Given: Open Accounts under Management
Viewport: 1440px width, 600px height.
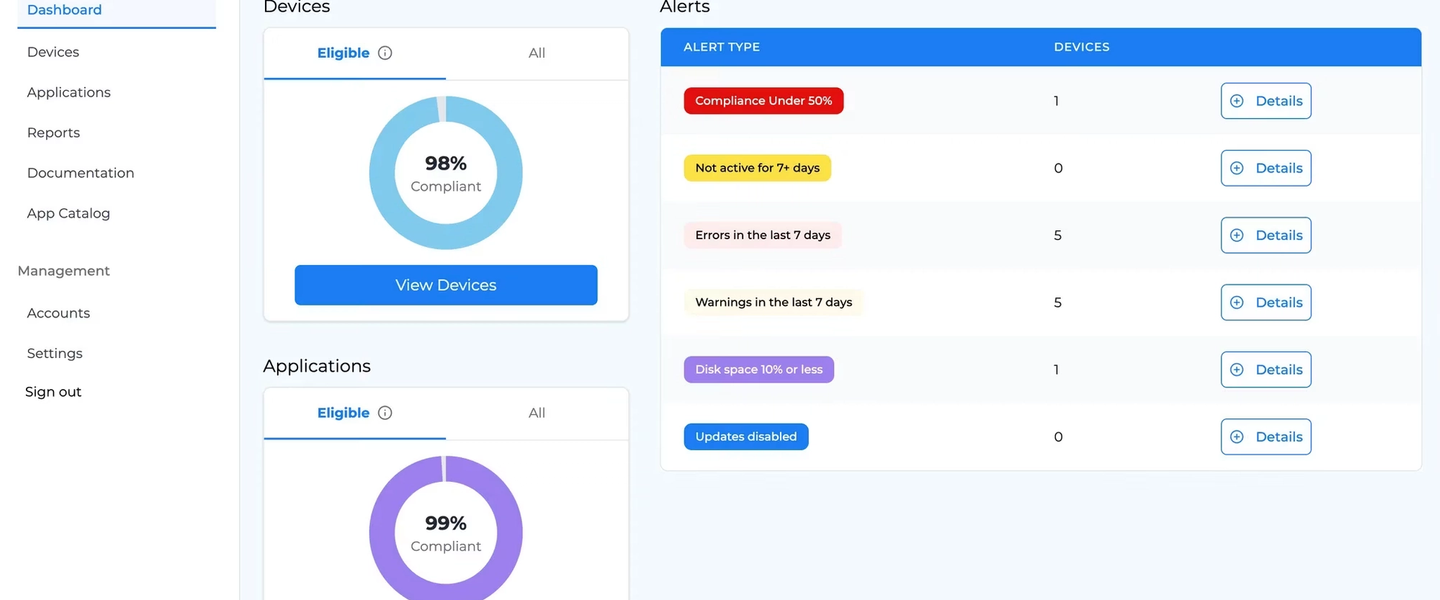Looking at the screenshot, I should pyautogui.click(x=58, y=313).
